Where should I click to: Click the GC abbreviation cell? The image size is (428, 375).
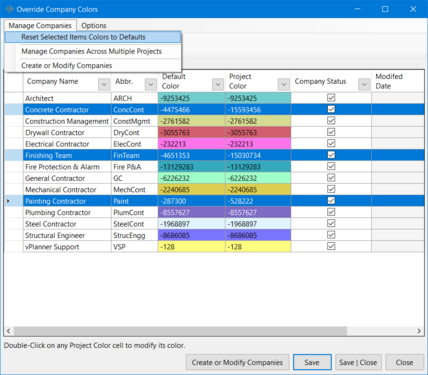tap(135, 178)
